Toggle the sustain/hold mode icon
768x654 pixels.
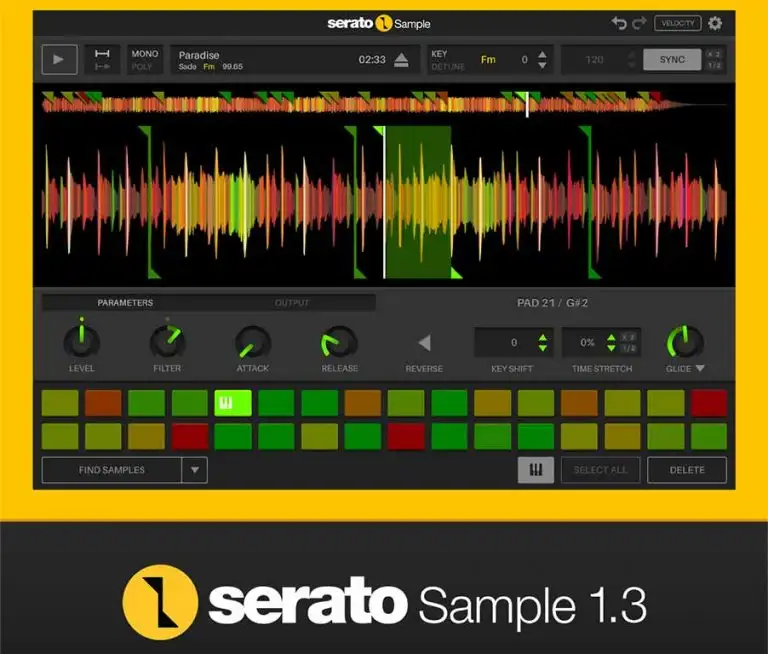[x=102, y=53]
